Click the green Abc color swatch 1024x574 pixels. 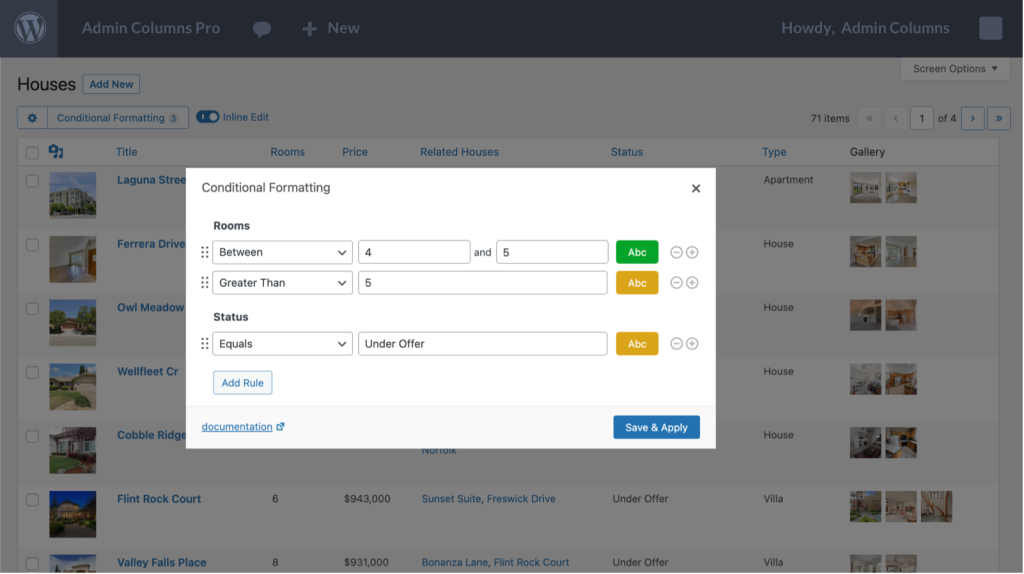pyautogui.click(x=637, y=252)
